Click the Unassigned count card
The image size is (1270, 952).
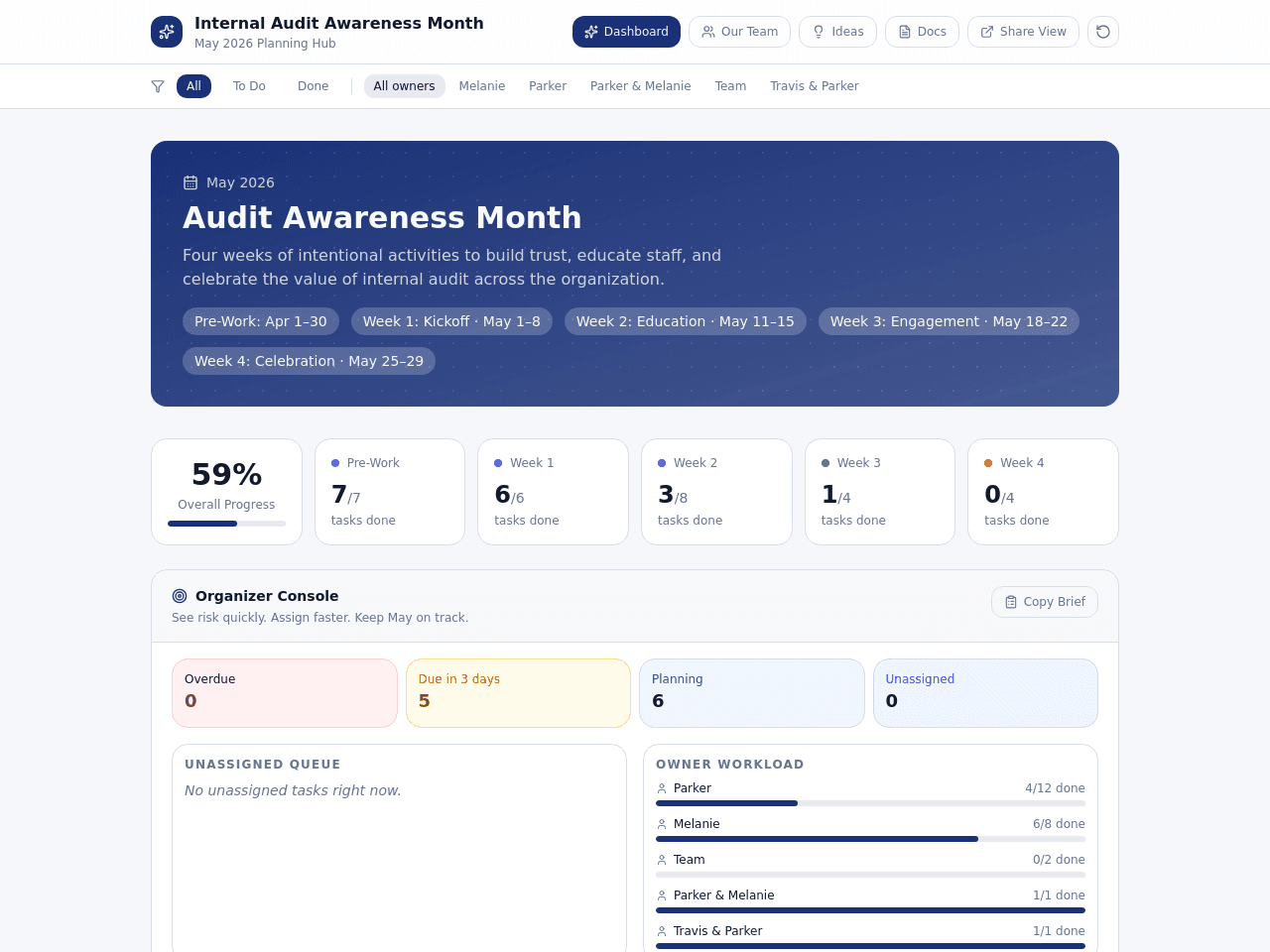[985, 693]
